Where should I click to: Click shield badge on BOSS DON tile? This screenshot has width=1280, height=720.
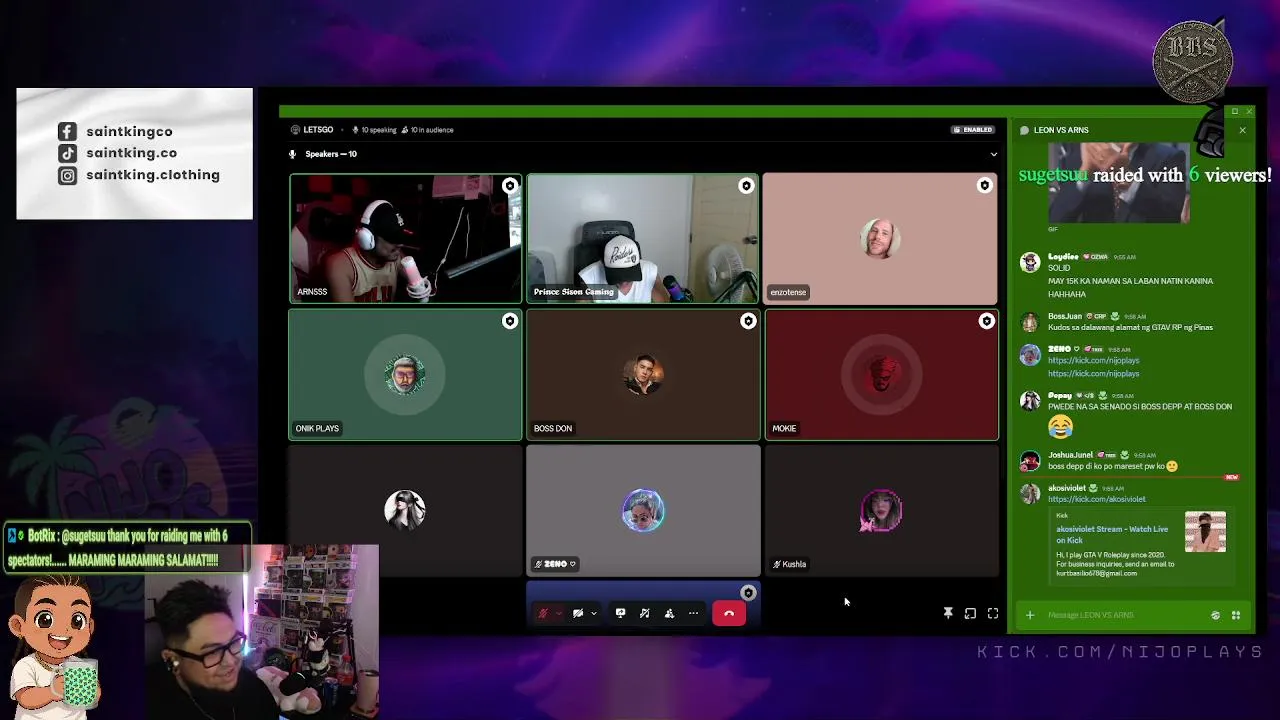coord(748,321)
